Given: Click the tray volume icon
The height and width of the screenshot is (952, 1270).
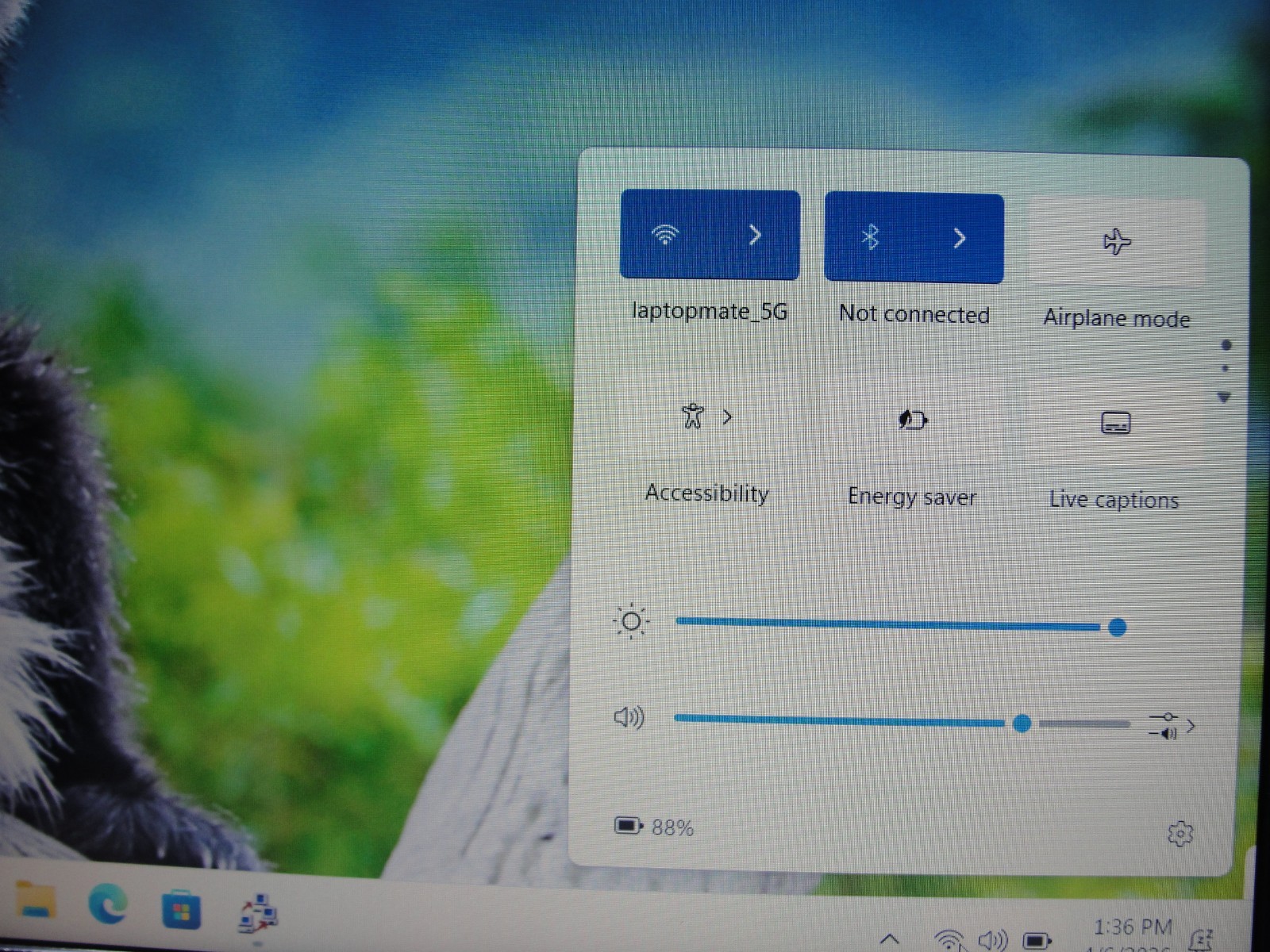Looking at the screenshot, I should 992,940.
